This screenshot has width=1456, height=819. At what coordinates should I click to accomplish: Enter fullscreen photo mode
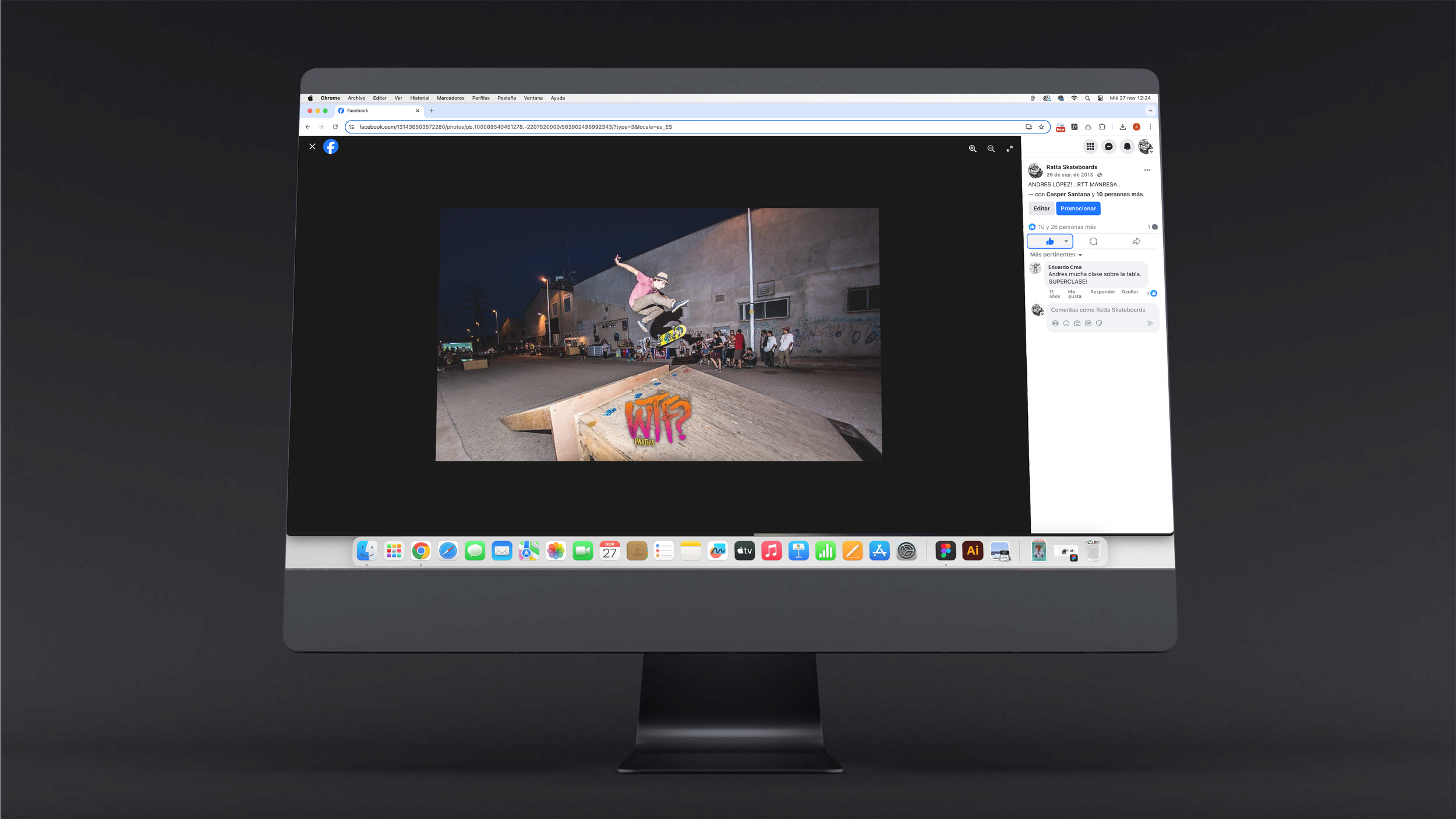coord(1009,149)
